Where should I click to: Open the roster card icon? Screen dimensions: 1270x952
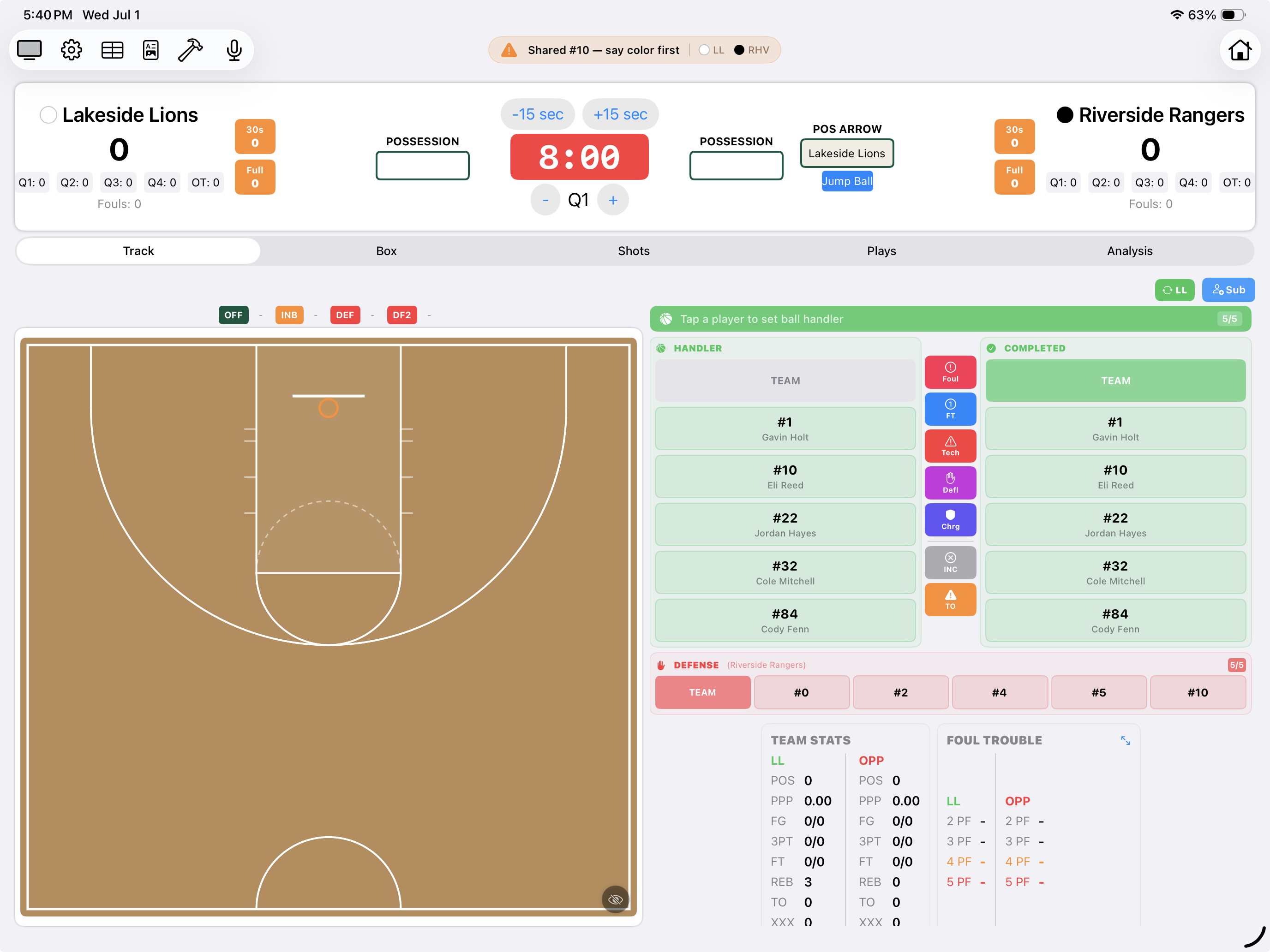[x=150, y=50]
